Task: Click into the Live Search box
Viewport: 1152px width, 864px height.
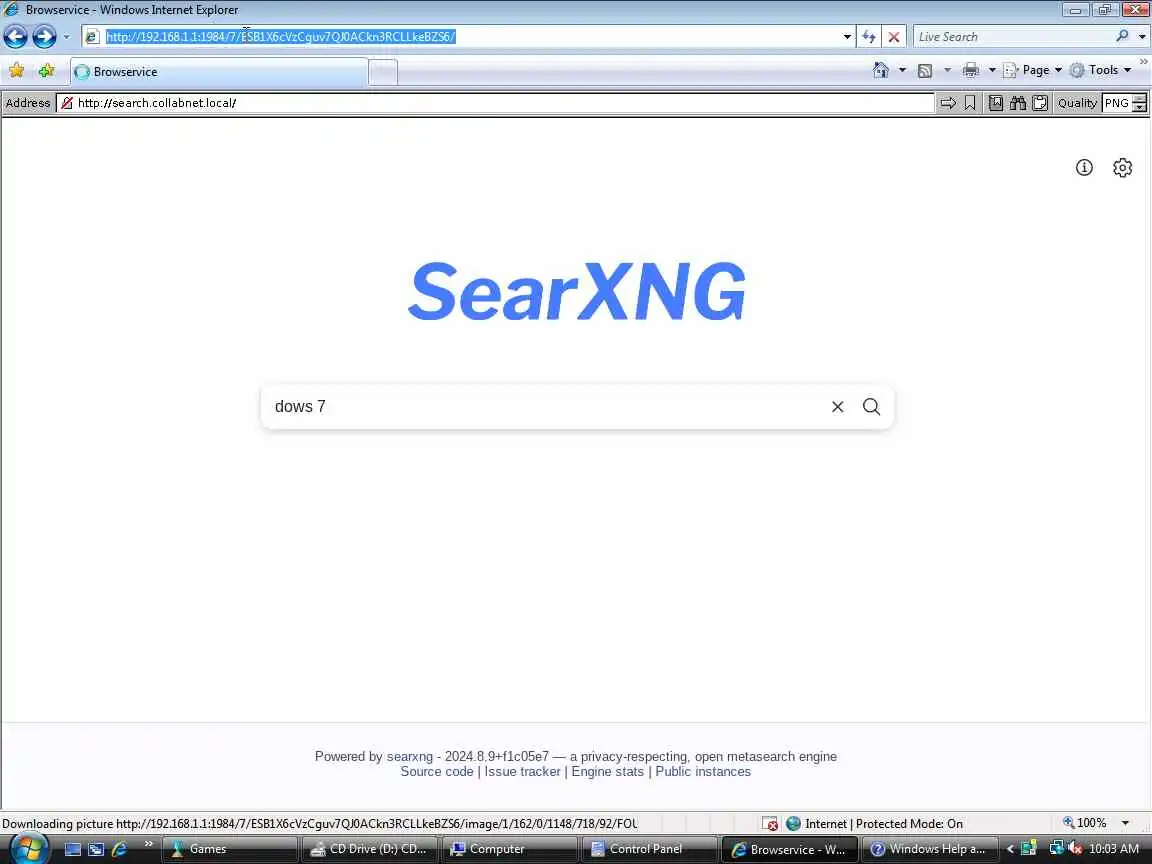Action: pyautogui.click(x=1014, y=37)
